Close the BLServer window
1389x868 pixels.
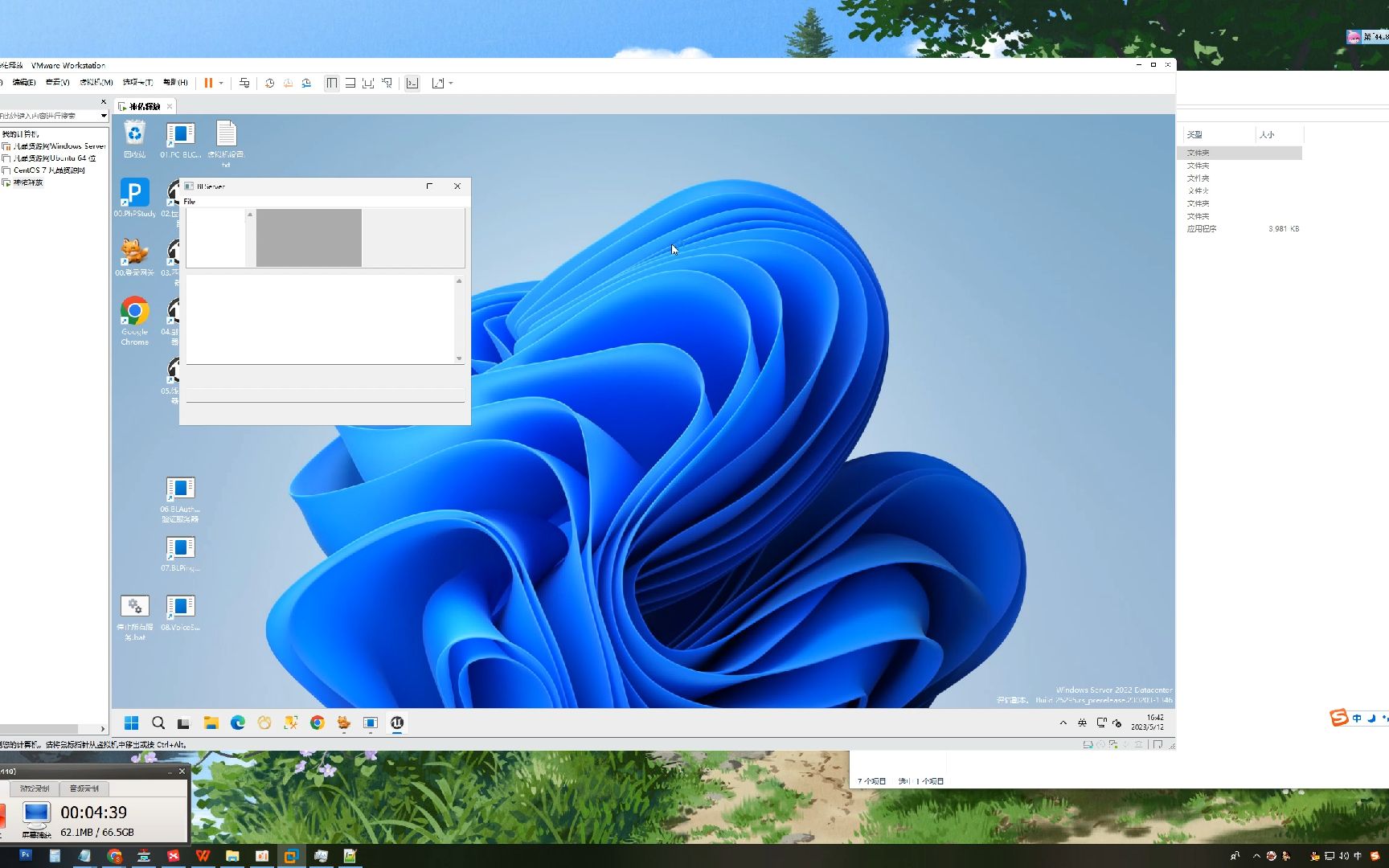(x=457, y=186)
